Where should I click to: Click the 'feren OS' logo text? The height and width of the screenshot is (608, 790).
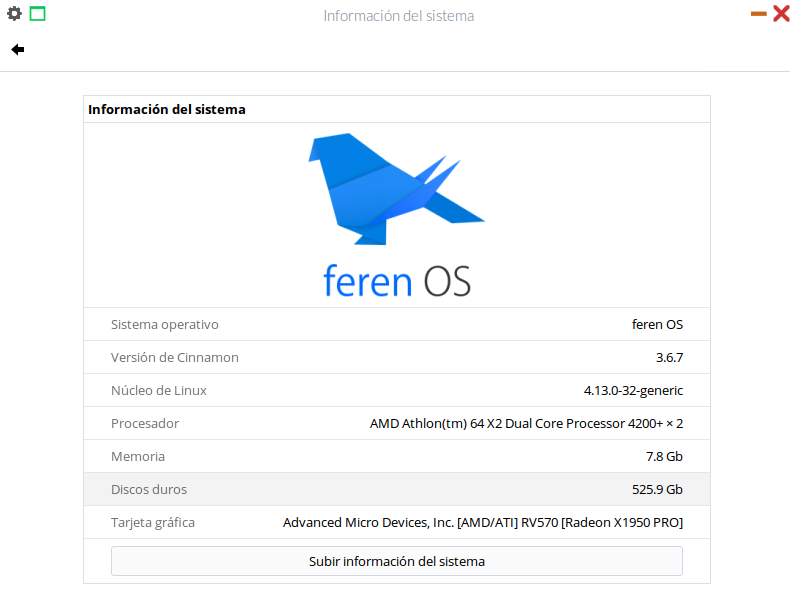click(x=396, y=280)
